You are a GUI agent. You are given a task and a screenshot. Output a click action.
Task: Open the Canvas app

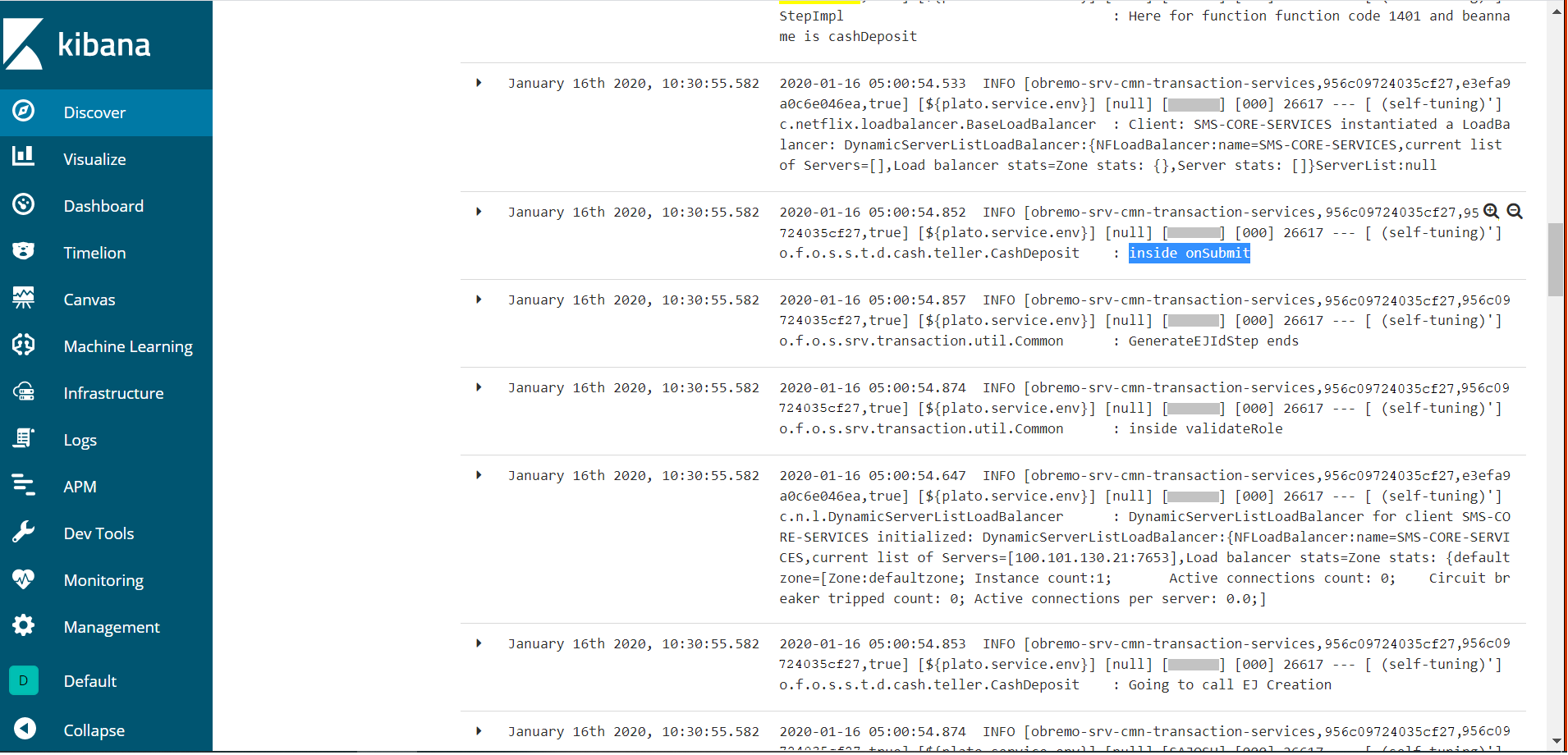106,300
